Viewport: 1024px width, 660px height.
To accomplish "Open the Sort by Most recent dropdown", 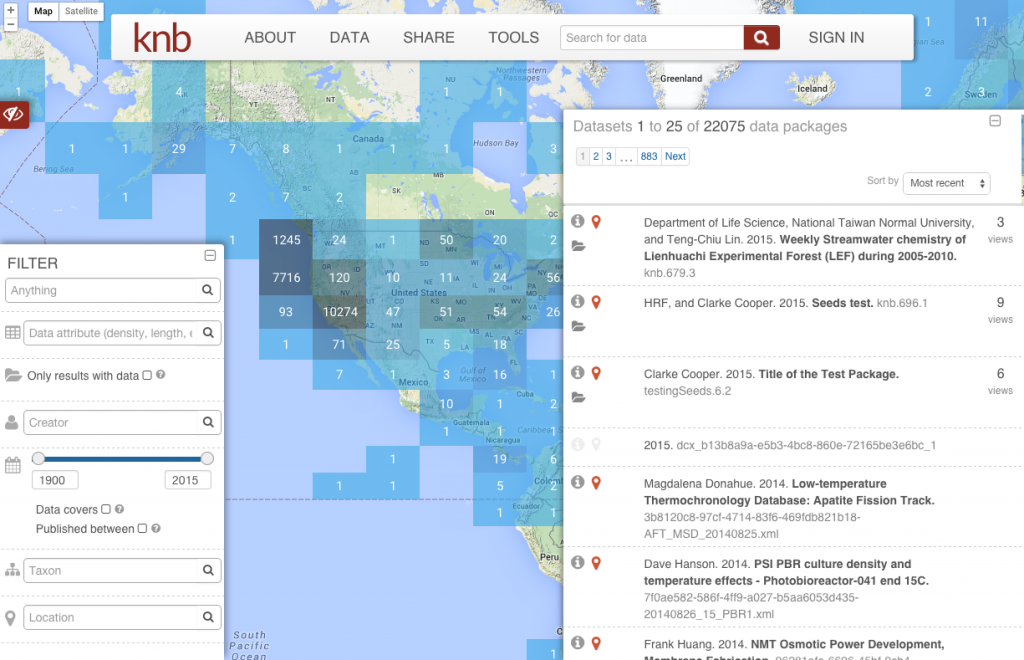I will (945, 183).
